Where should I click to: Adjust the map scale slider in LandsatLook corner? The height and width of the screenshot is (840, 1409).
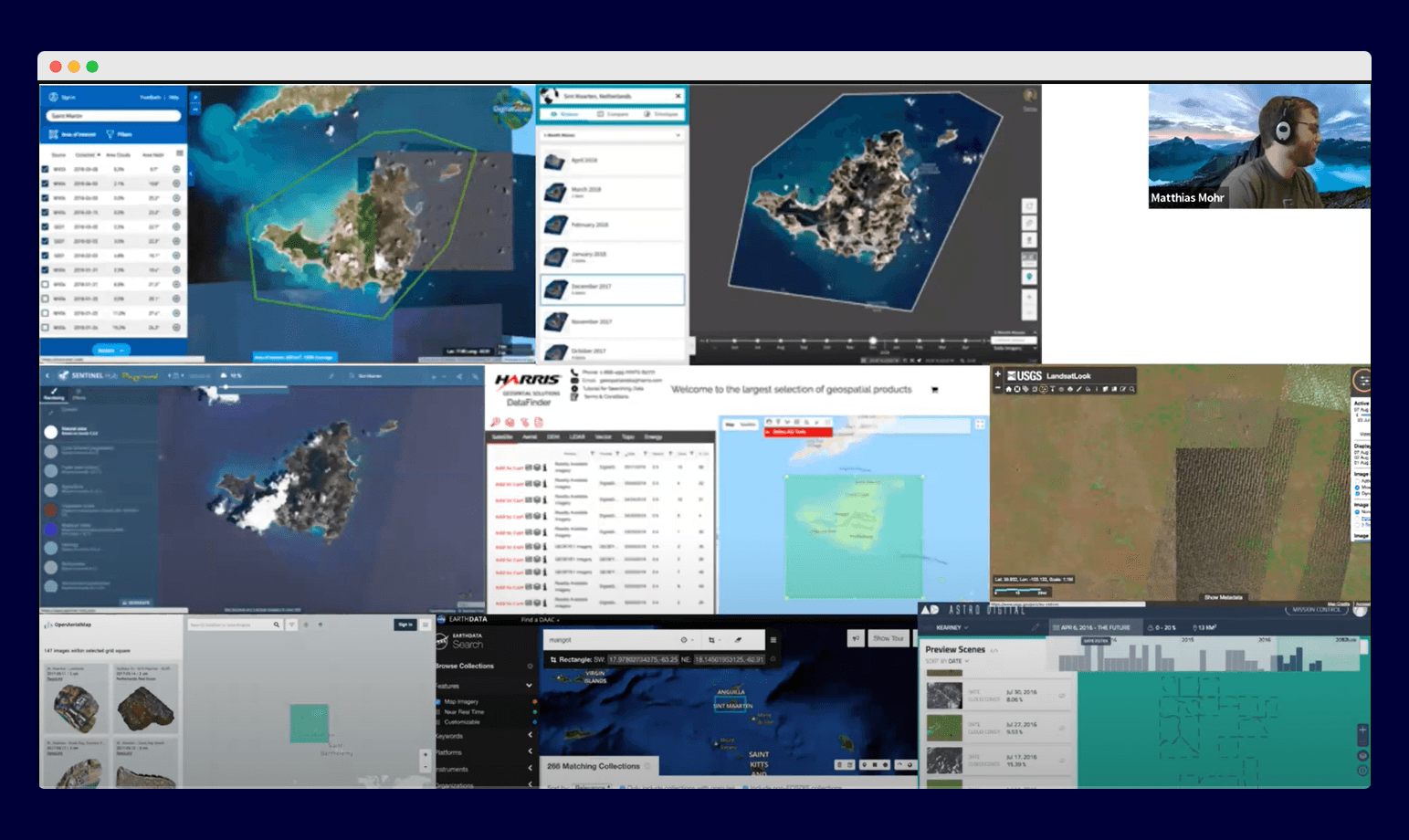pos(1016,592)
